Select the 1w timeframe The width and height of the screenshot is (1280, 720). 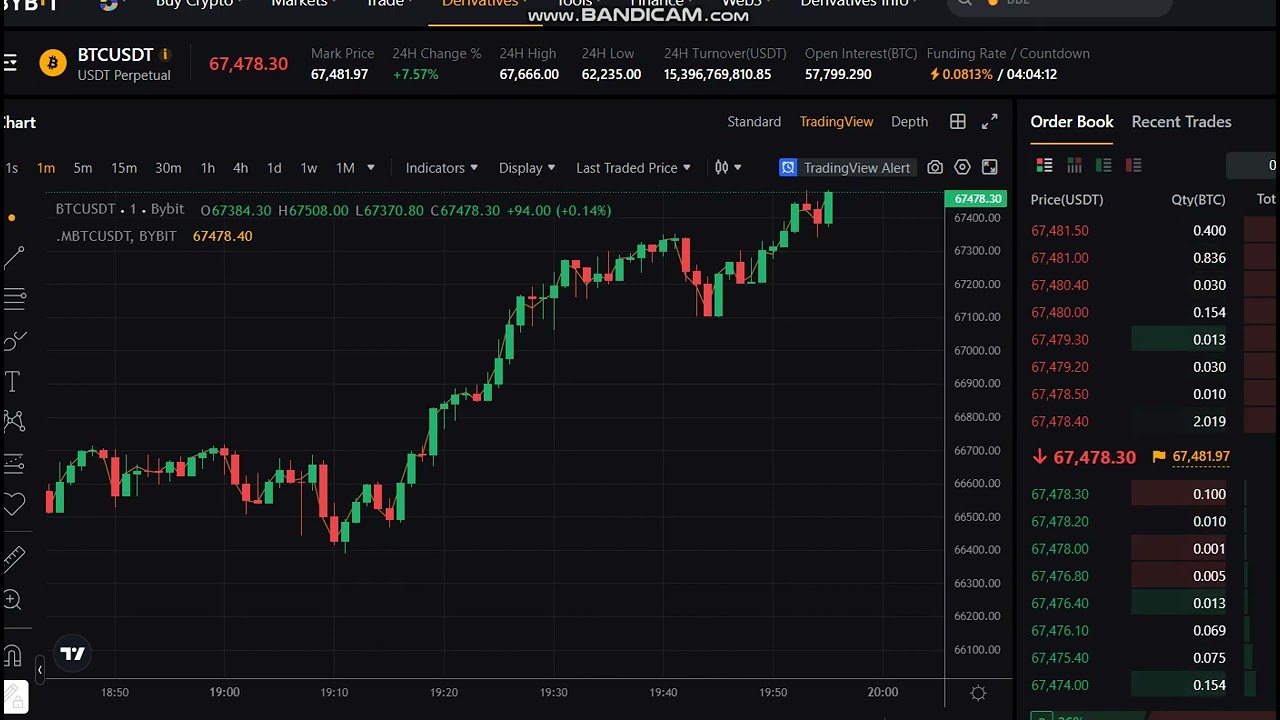tap(309, 168)
